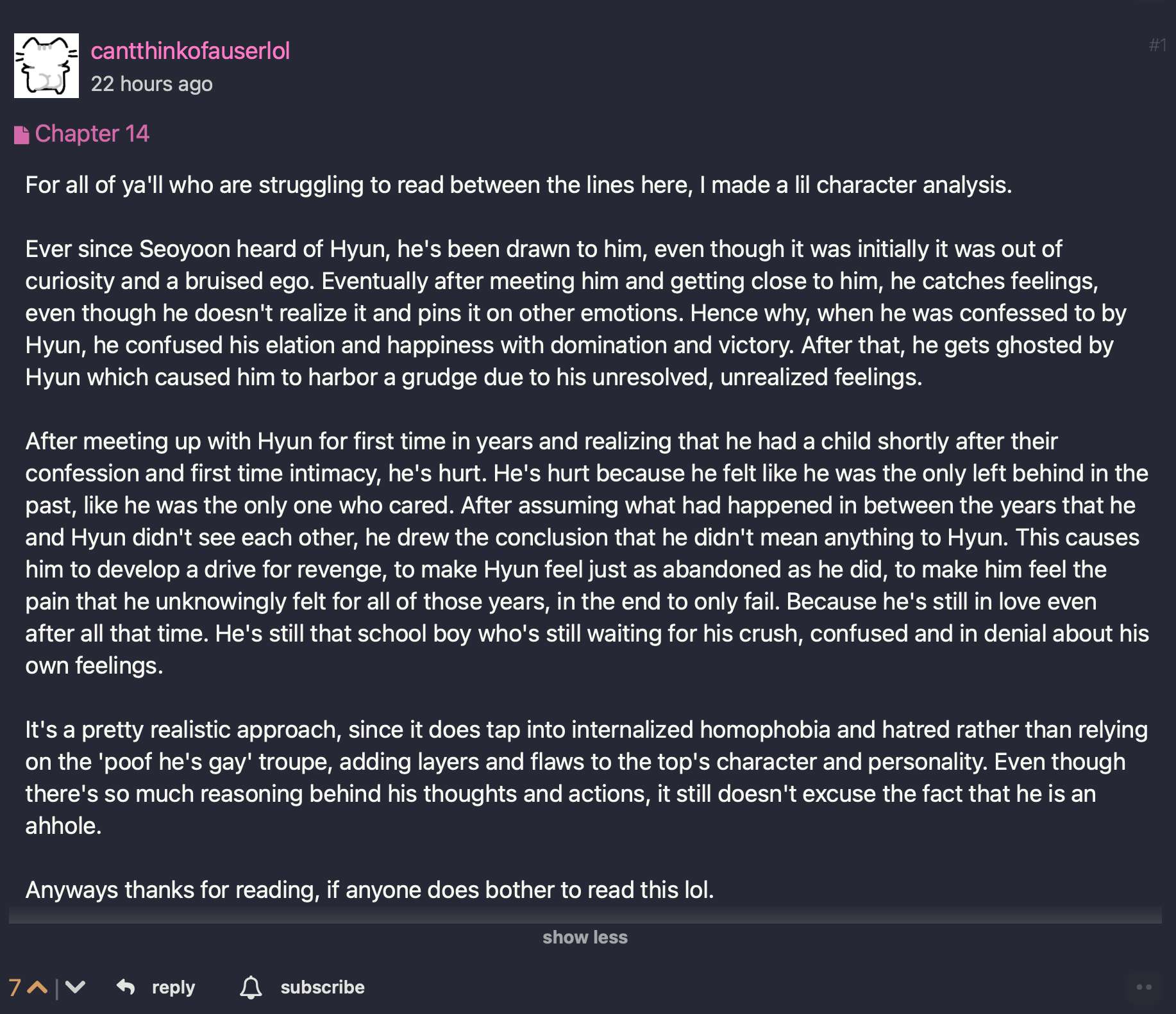Upvote the comment with the up arrow

coord(38,988)
